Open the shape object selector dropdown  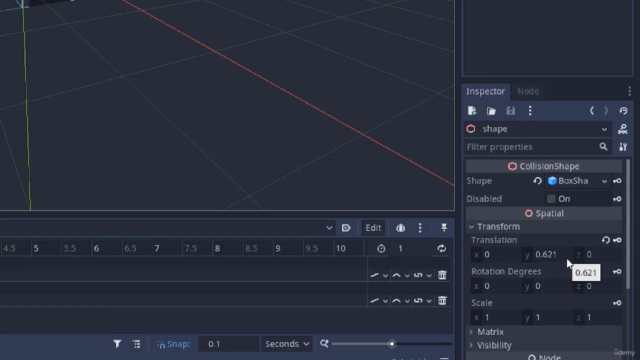[538, 129]
